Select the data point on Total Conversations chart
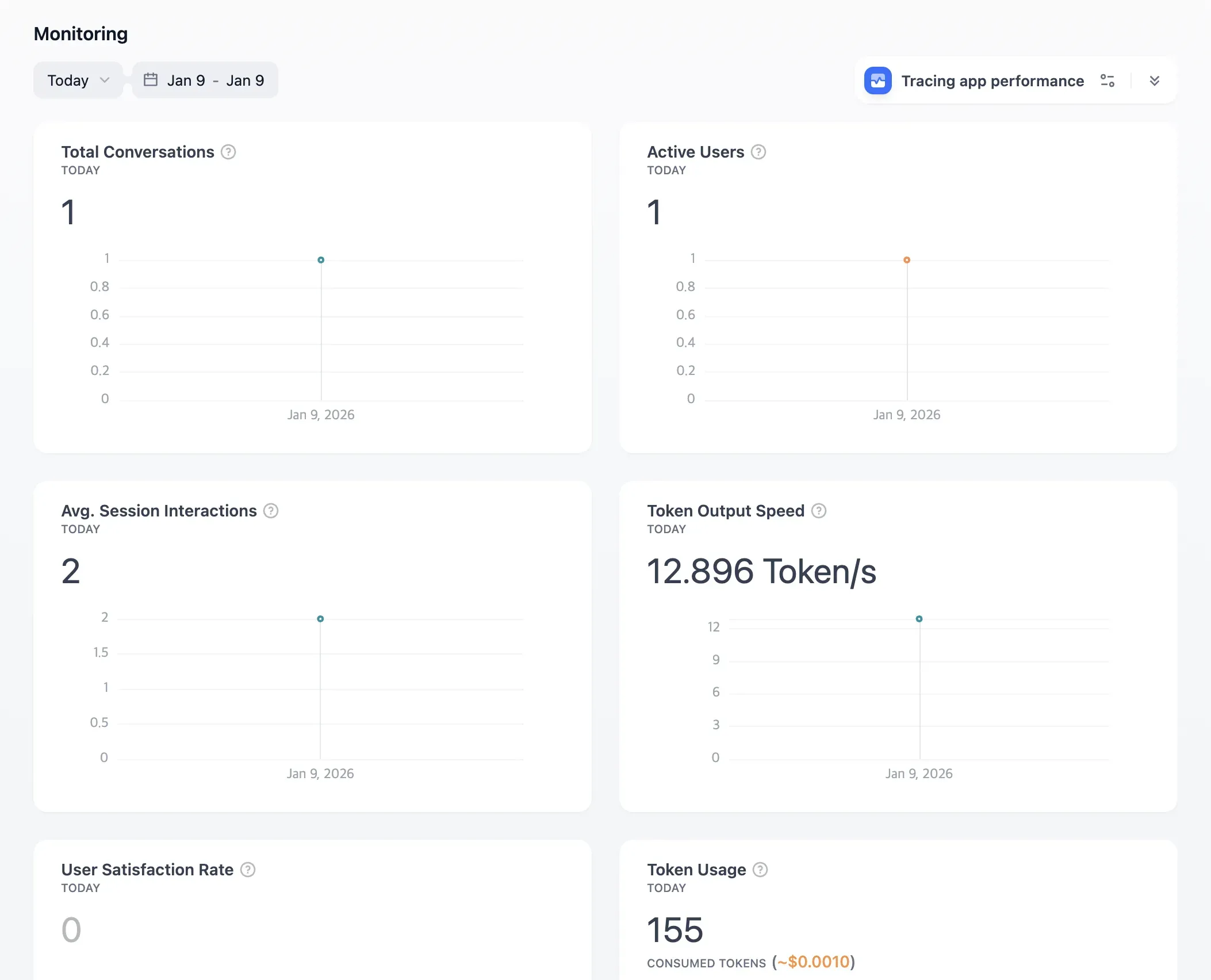Screen dimensions: 1211x980 pyautogui.click(x=321, y=259)
